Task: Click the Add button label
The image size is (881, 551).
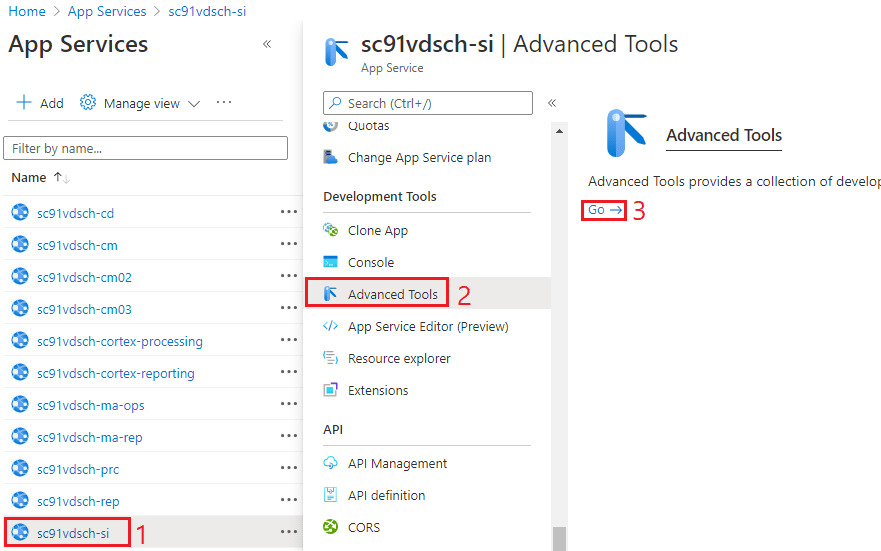Action: pyautogui.click(x=52, y=103)
